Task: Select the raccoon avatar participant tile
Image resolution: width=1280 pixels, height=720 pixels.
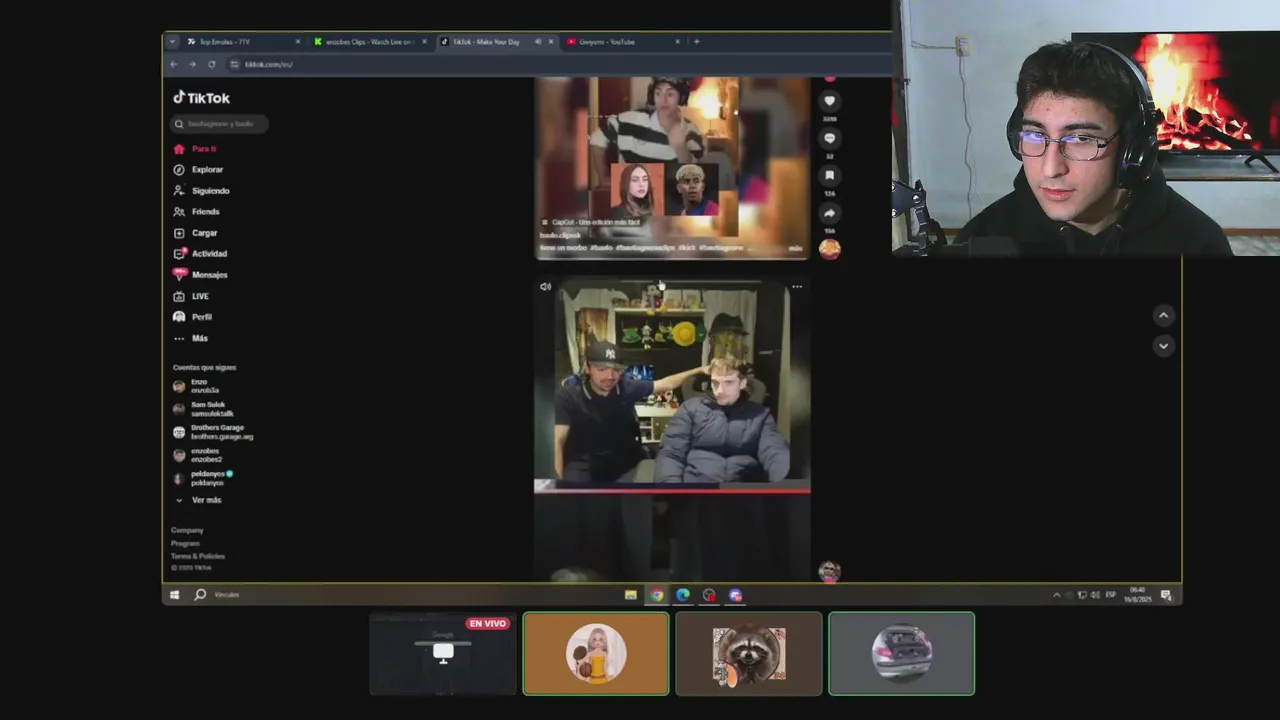Action: 749,654
